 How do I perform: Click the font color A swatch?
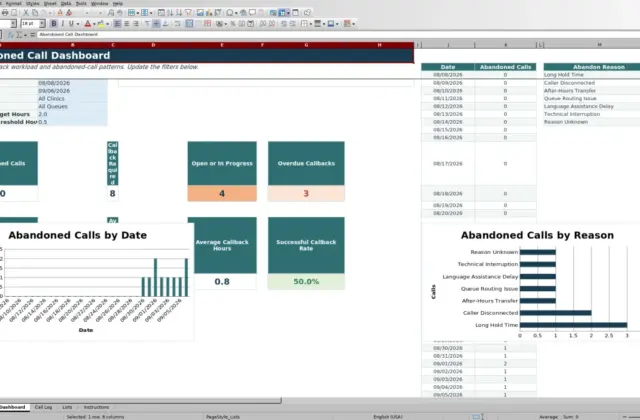87,24
